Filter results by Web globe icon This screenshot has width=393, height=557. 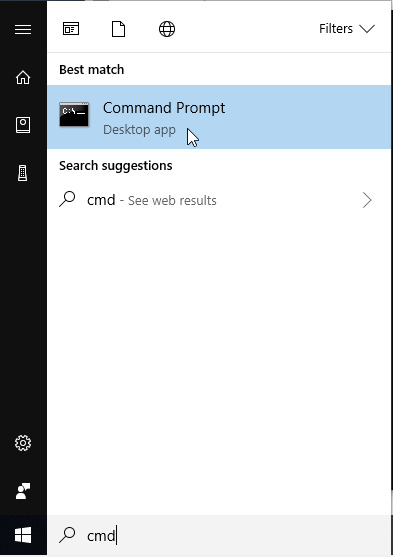(x=167, y=29)
